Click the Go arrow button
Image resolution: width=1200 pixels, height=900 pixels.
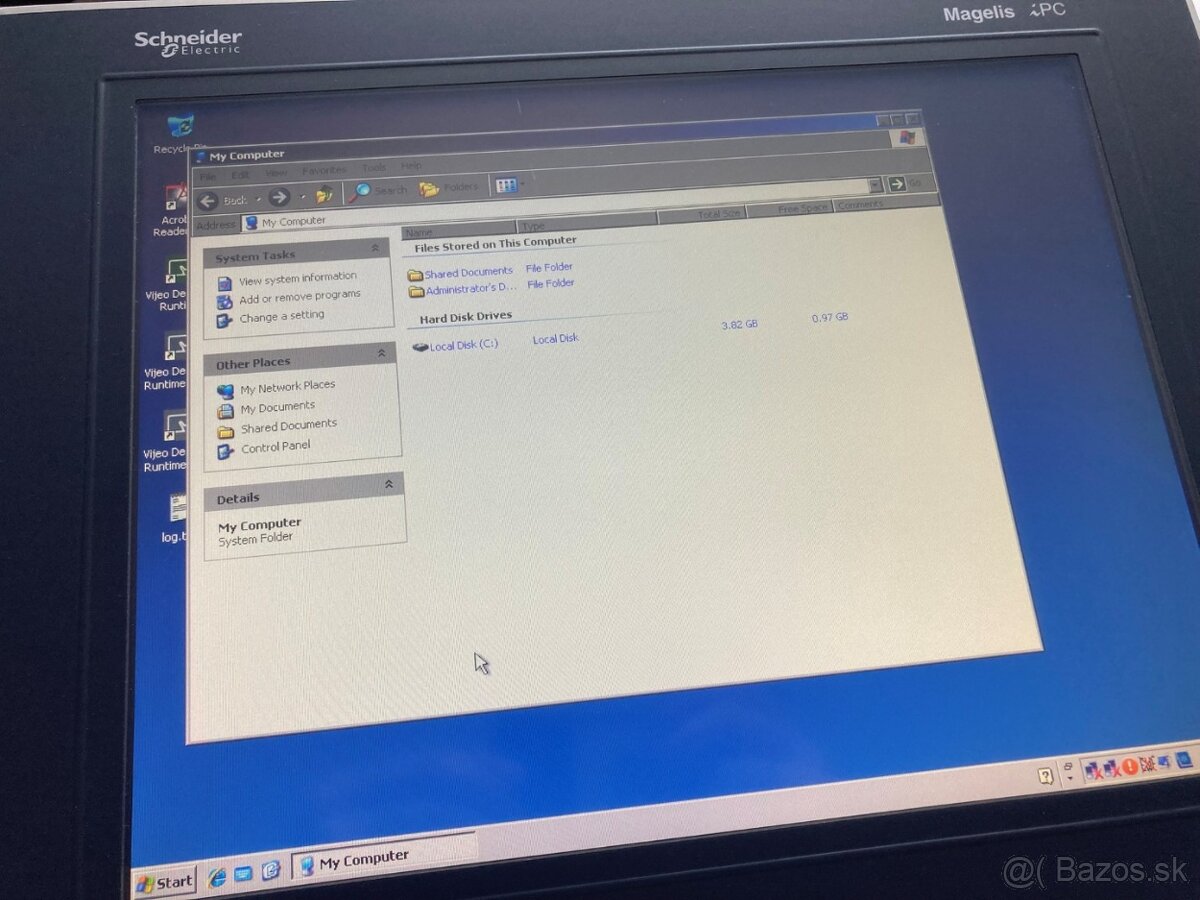click(x=897, y=183)
